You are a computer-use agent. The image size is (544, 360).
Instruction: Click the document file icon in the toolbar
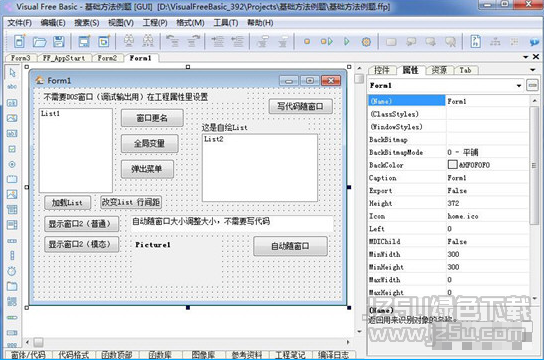coord(475,41)
